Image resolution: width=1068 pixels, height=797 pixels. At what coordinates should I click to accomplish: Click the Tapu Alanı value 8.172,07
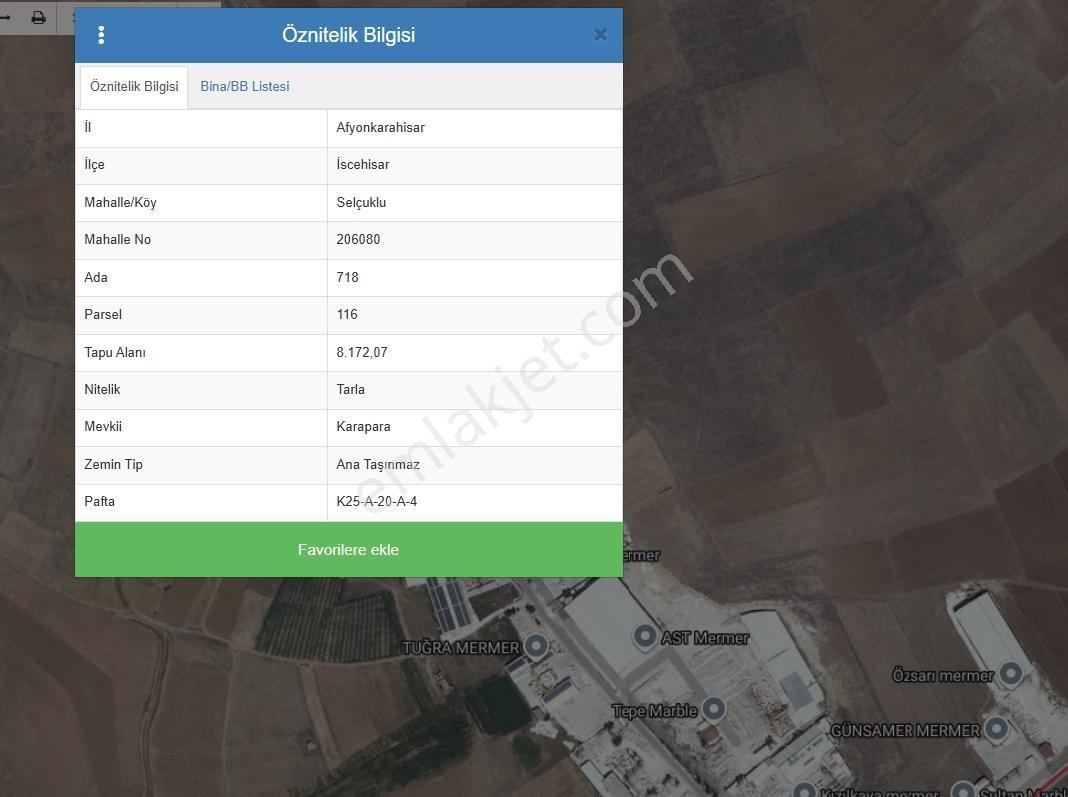(362, 352)
